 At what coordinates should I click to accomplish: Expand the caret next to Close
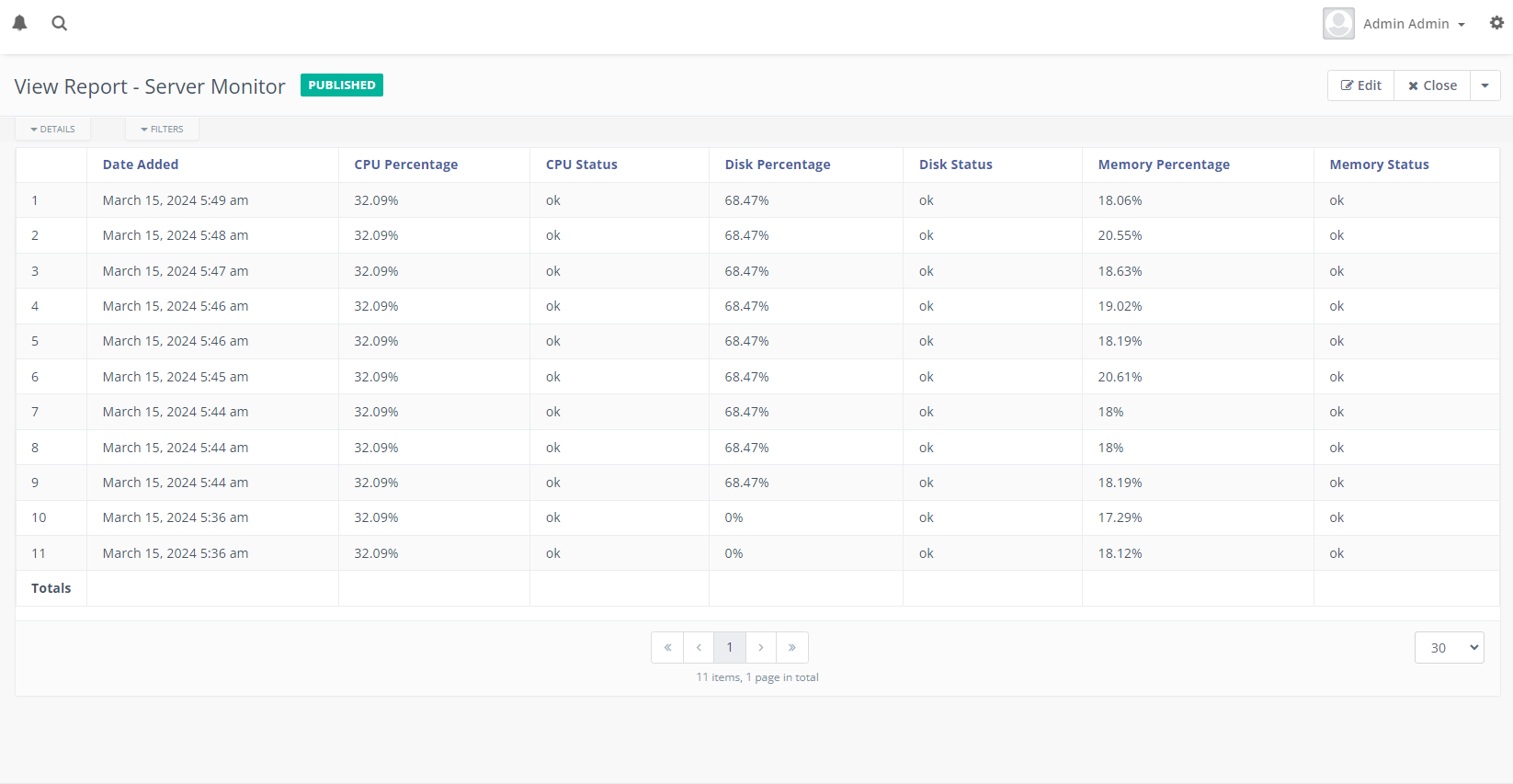tap(1485, 85)
